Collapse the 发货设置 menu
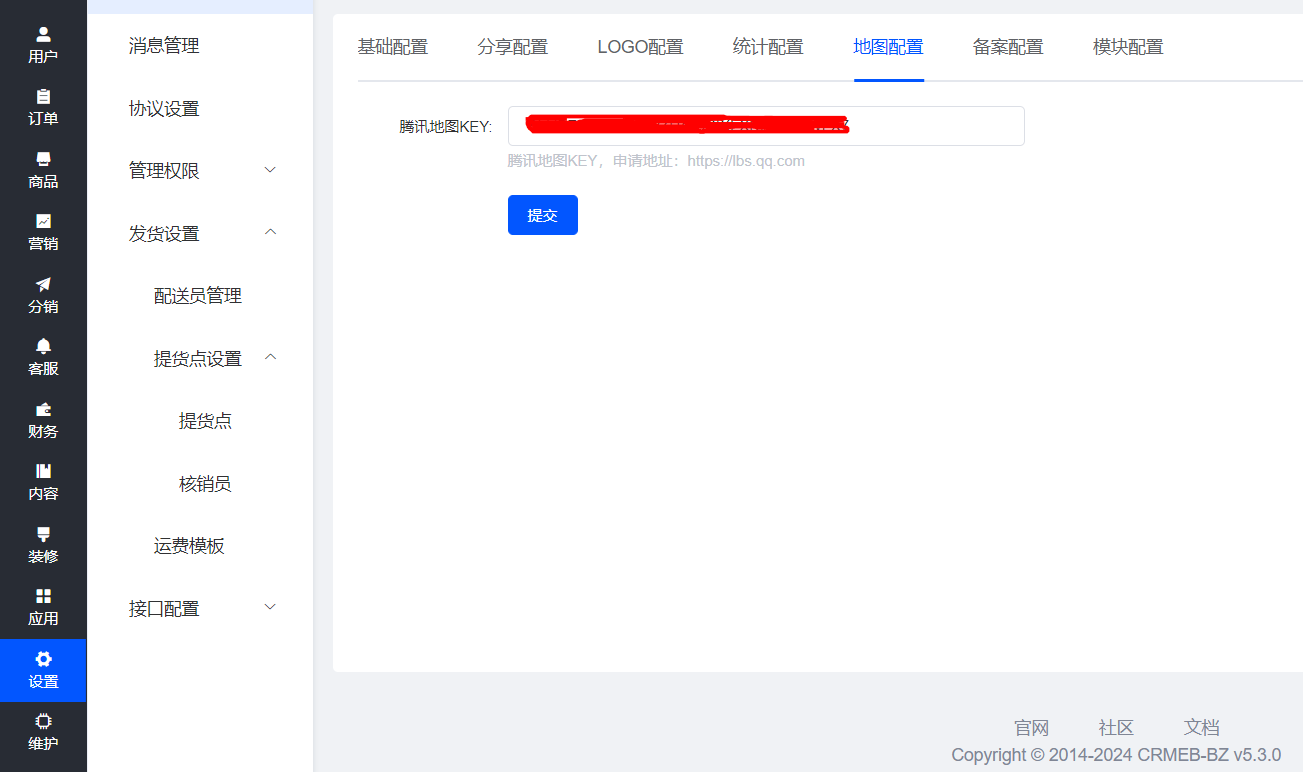This screenshot has width=1303, height=772. (200, 233)
